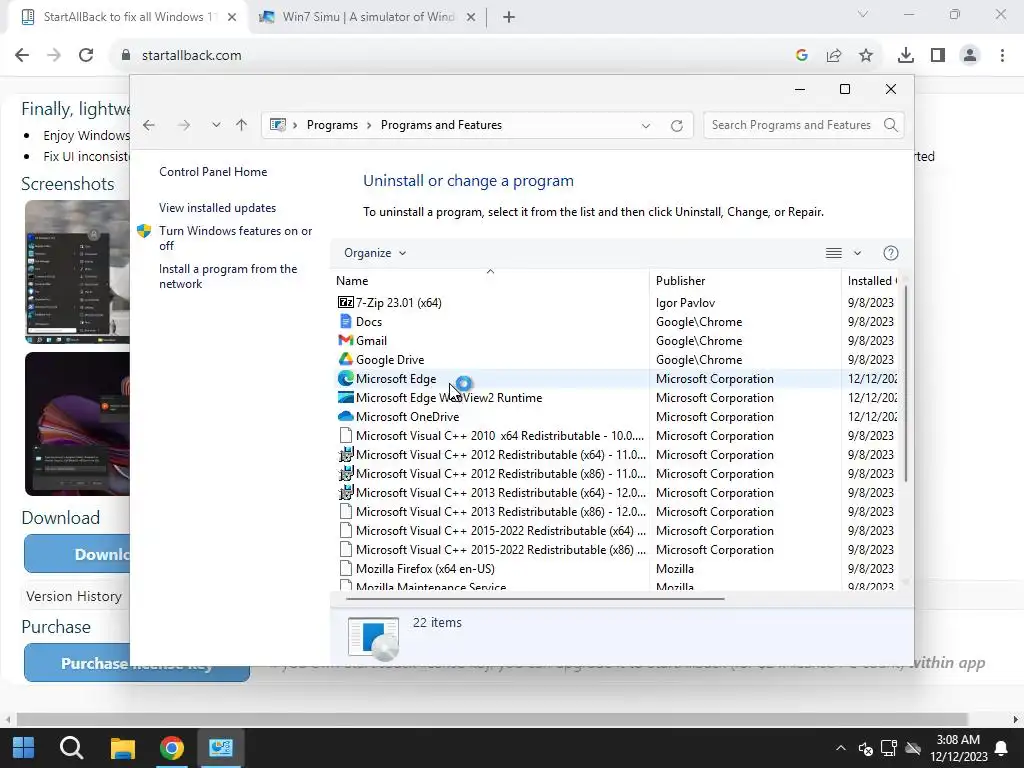The width and height of the screenshot is (1024, 768).
Task: Open first StartAllBack screenshot thumbnail
Action: (x=77, y=272)
